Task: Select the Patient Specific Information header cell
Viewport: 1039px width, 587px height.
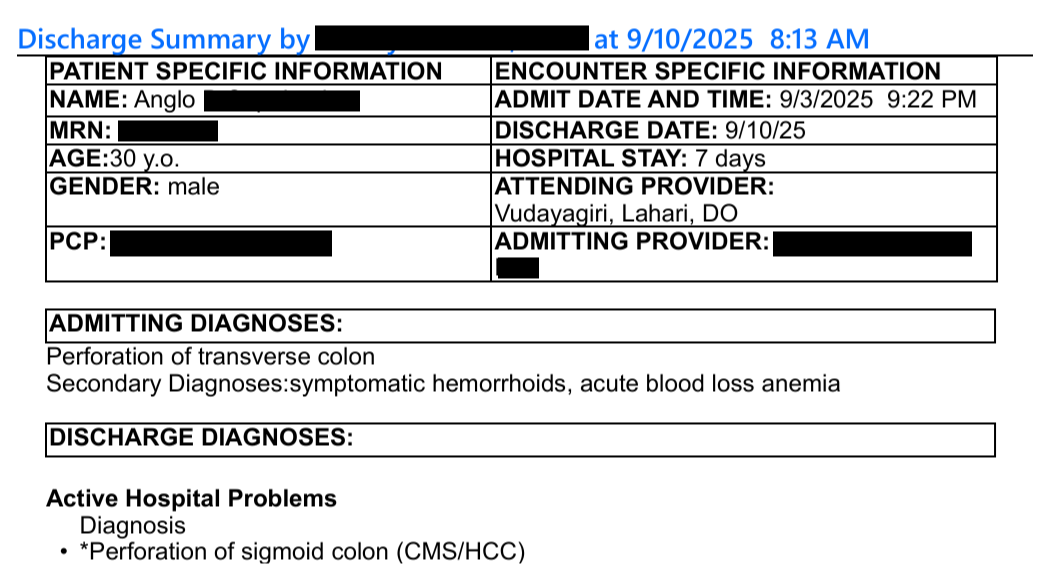Action: pyautogui.click(x=246, y=72)
